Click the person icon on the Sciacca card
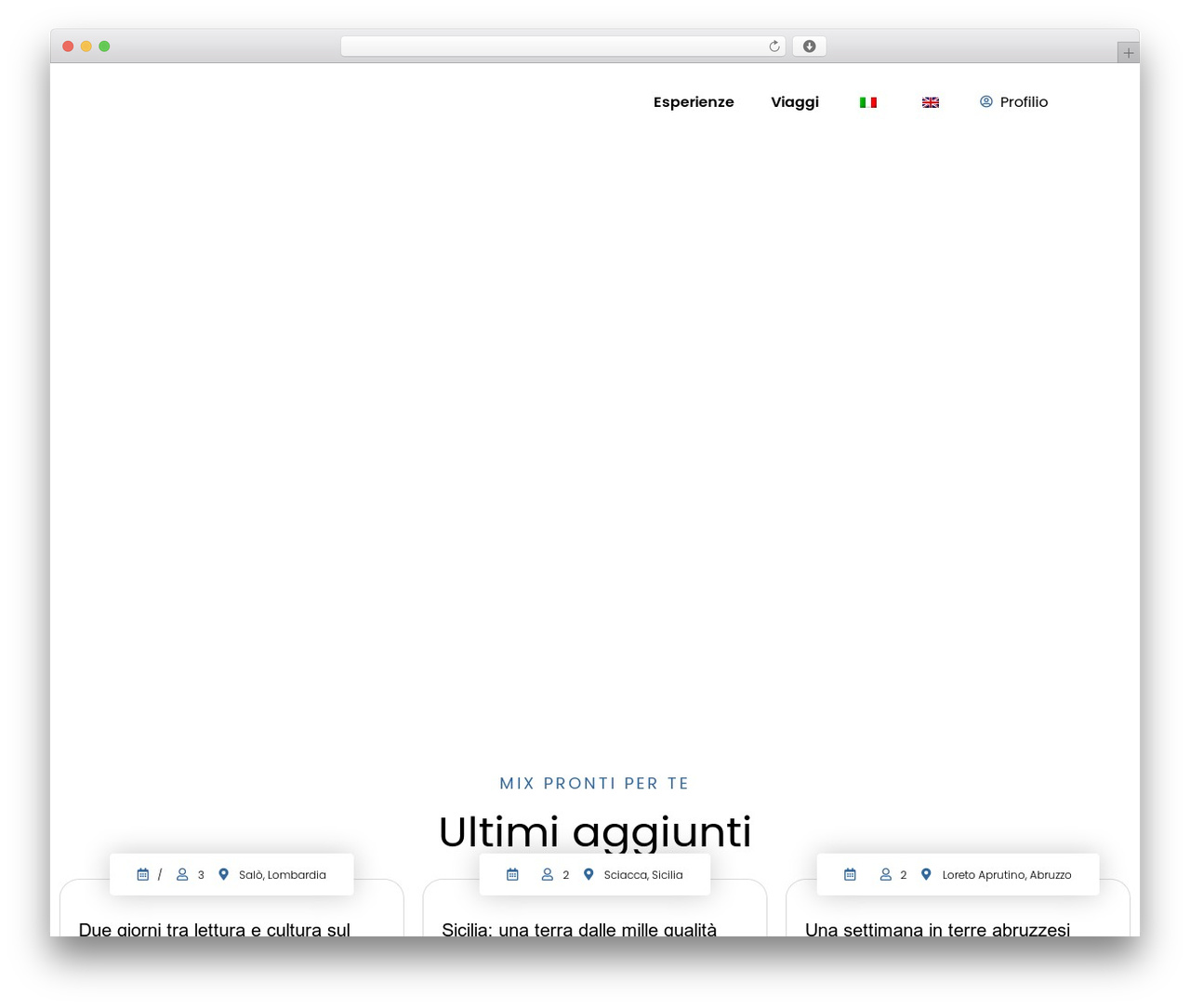The width and height of the screenshot is (1190, 1008). pyautogui.click(x=548, y=874)
